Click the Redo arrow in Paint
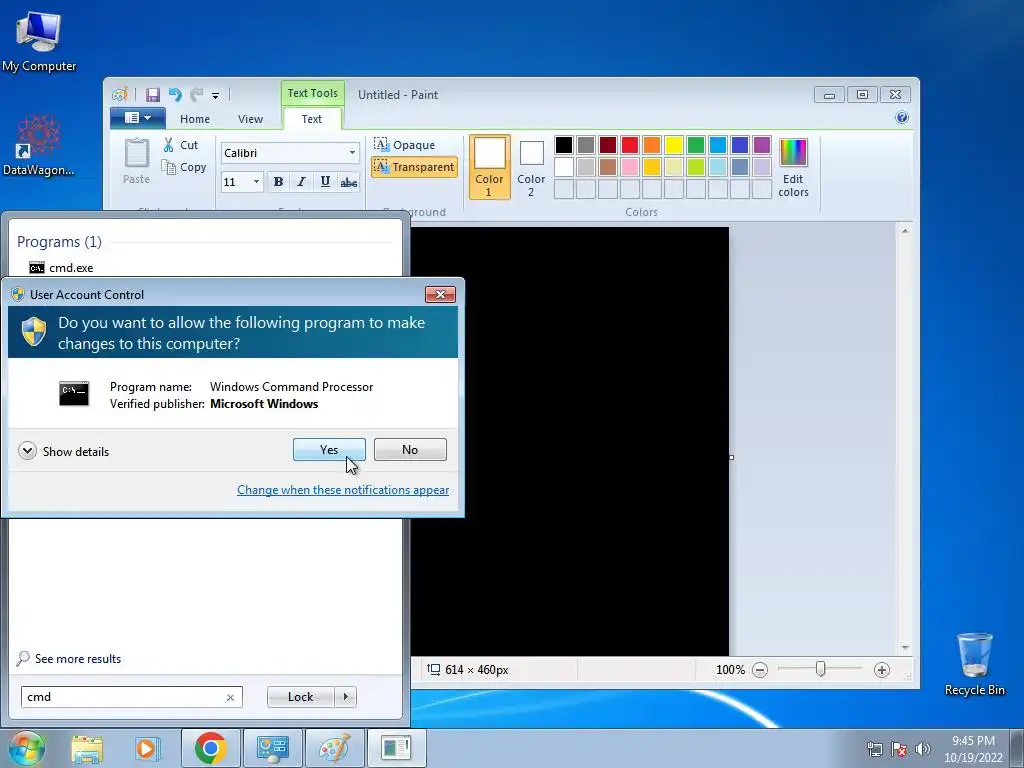1024x768 pixels. coord(197,95)
